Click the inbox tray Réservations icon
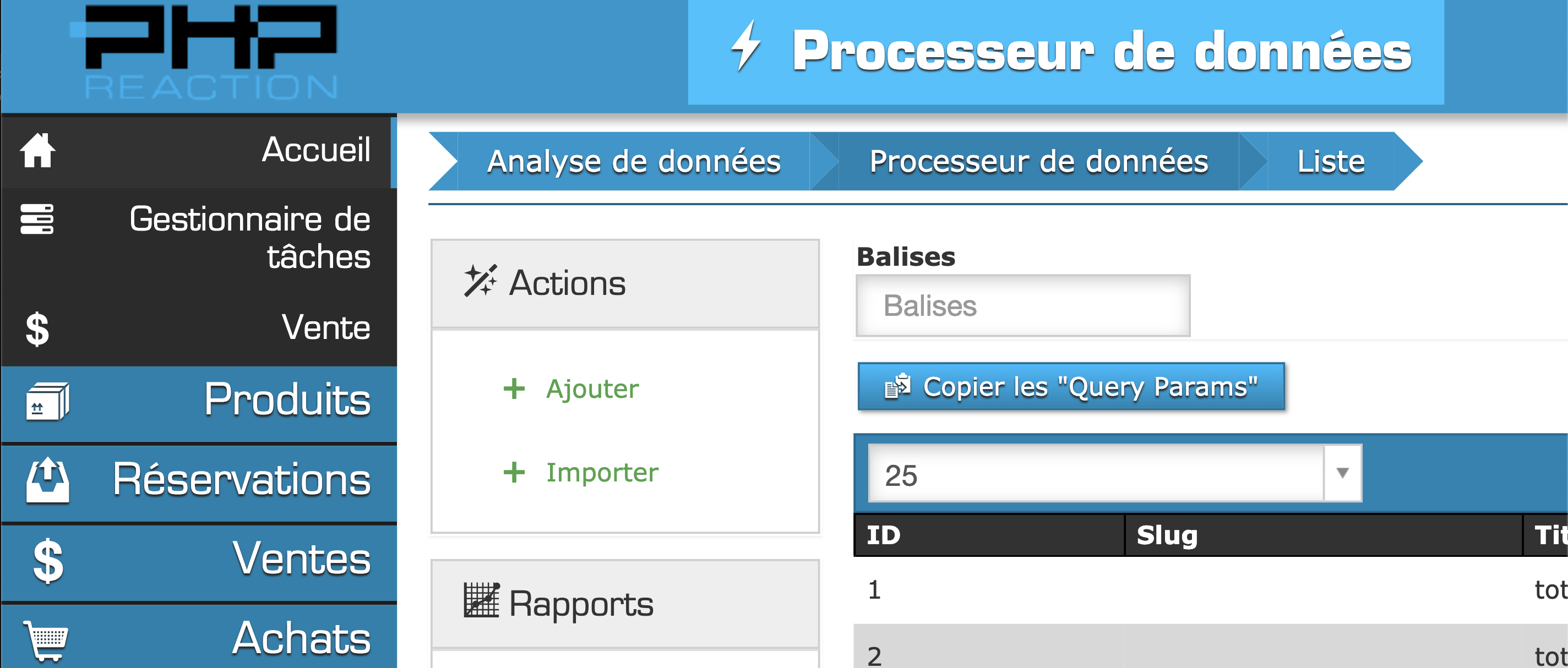 [47, 480]
